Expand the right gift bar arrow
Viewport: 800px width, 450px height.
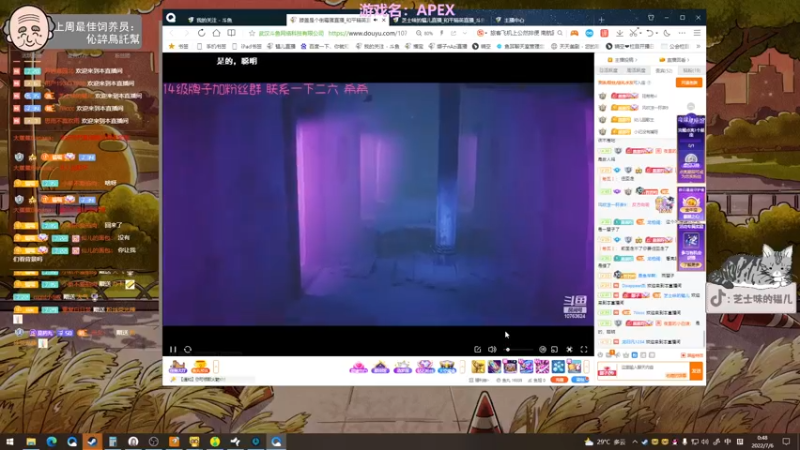(587, 366)
